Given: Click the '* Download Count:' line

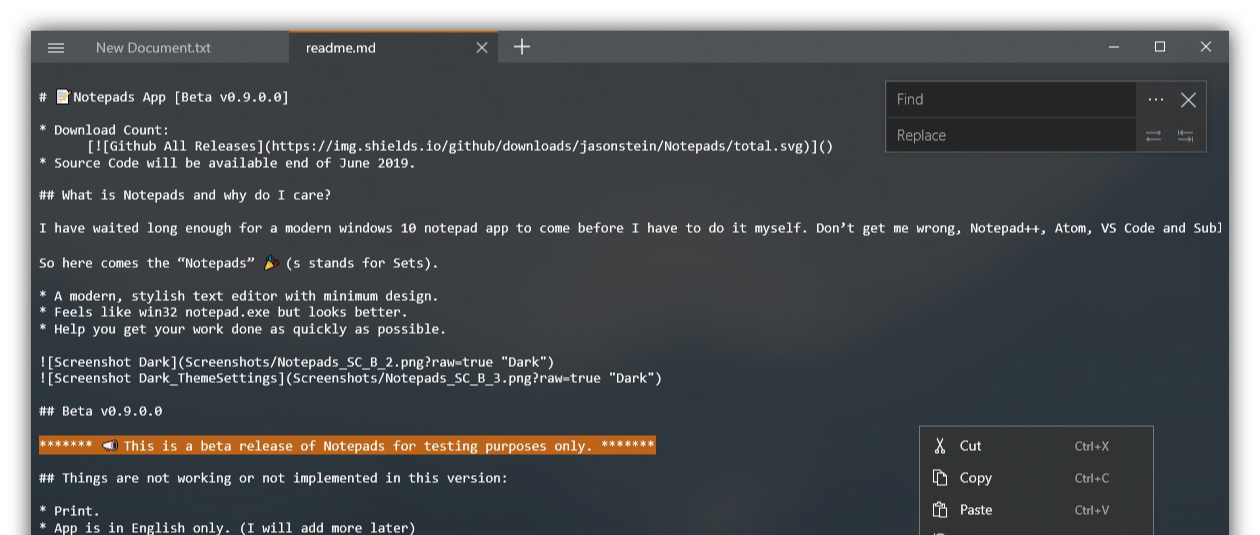Looking at the screenshot, I should point(104,130).
